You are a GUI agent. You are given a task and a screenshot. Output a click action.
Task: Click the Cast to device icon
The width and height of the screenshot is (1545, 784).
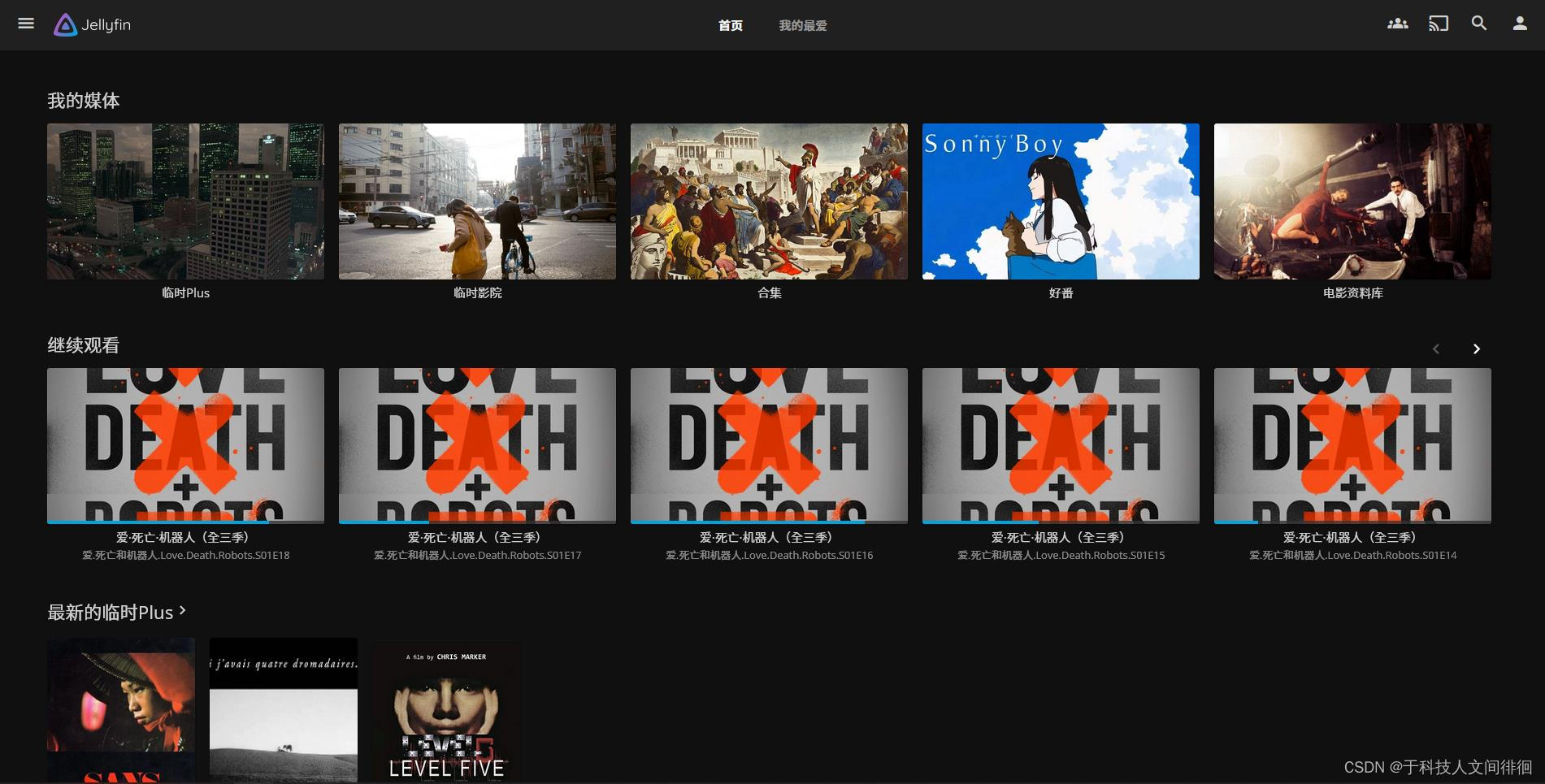(1439, 24)
